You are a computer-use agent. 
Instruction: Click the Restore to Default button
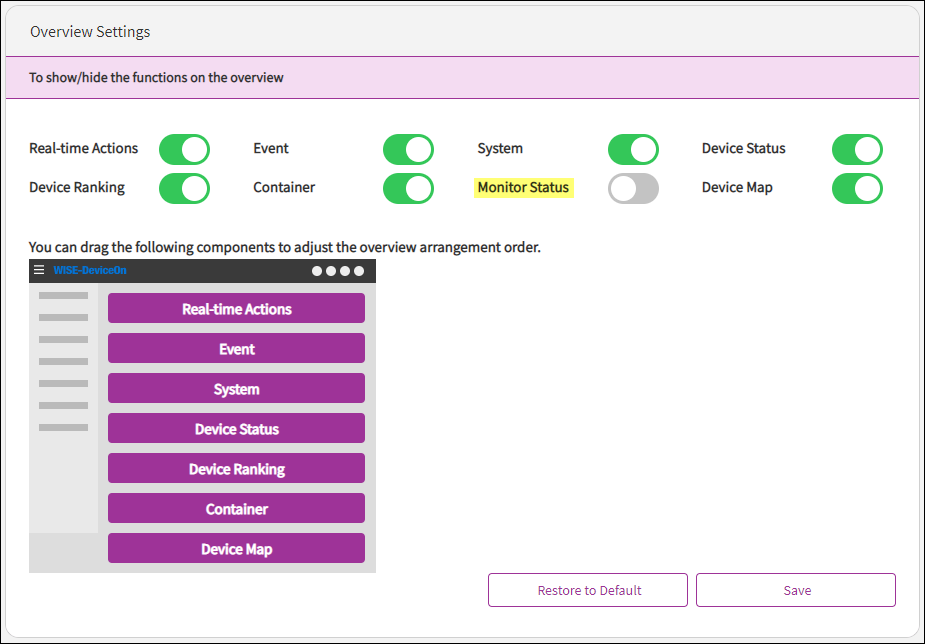point(588,590)
